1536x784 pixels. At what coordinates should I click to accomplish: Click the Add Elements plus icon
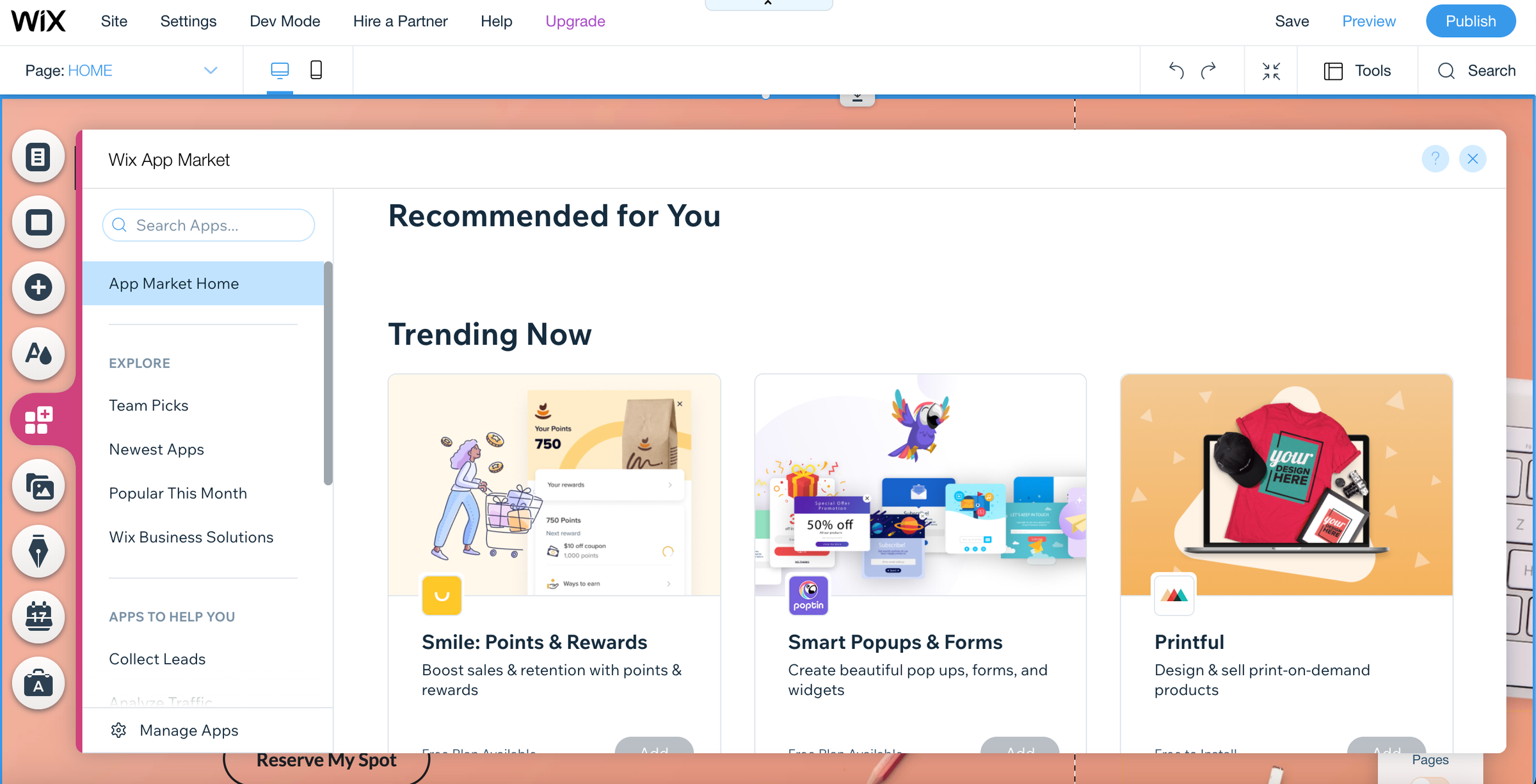pos(38,287)
